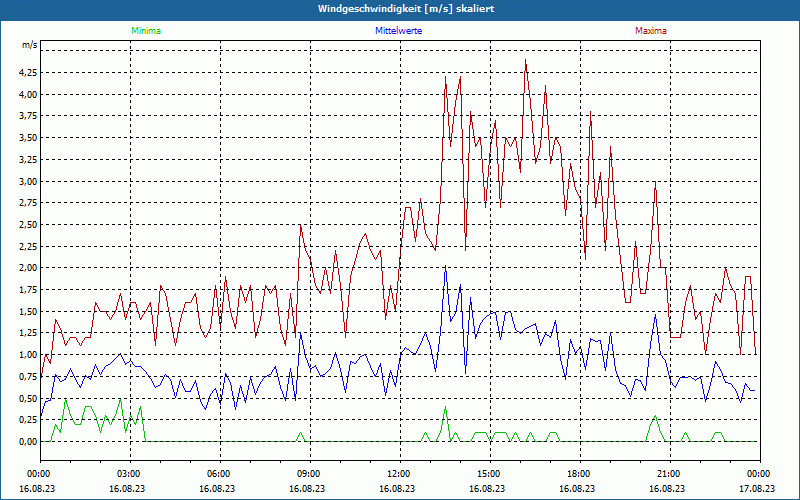Click the 03:00 time axis label
The image size is (800, 500).
(130, 474)
